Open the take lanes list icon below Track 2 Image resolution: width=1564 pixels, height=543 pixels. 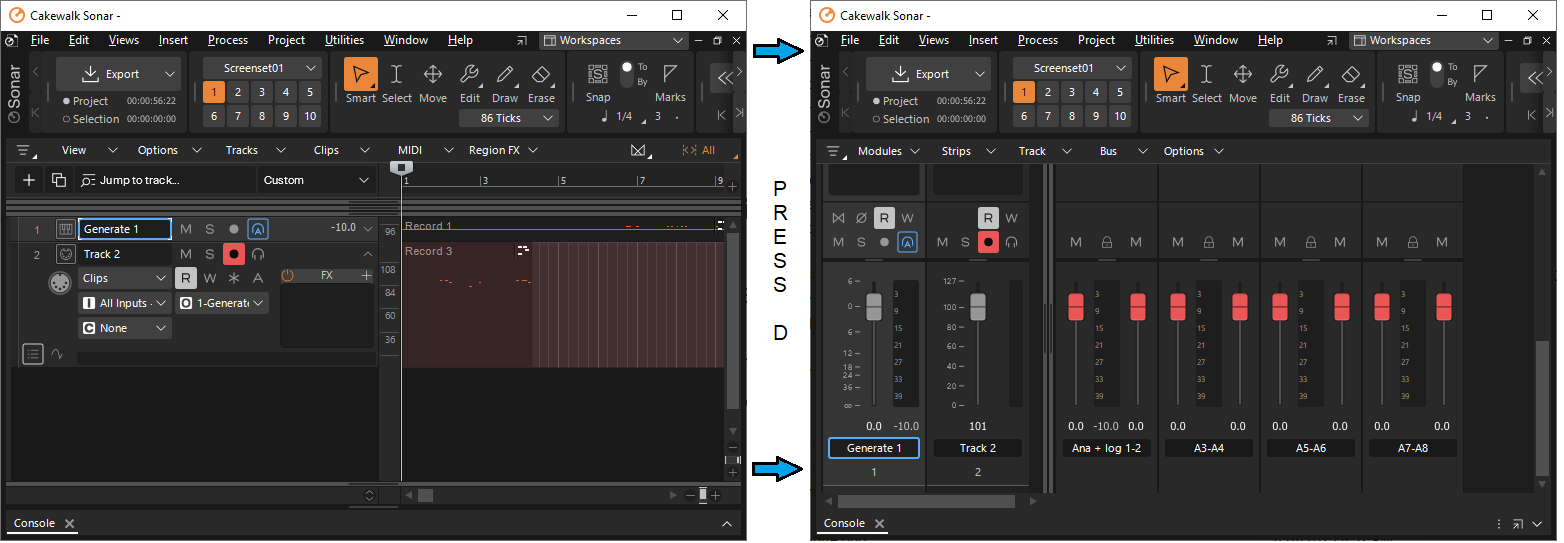(x=33, y=353)
